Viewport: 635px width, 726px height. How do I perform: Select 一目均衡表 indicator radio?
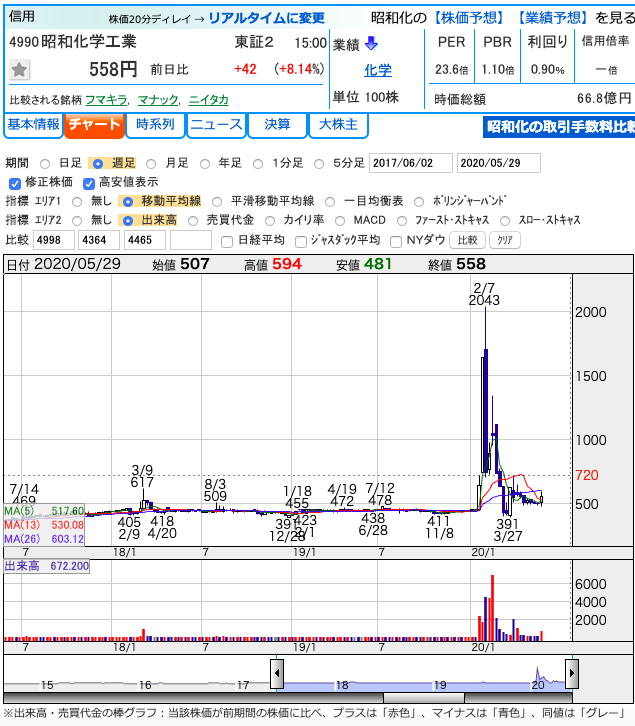pos(330,202)
